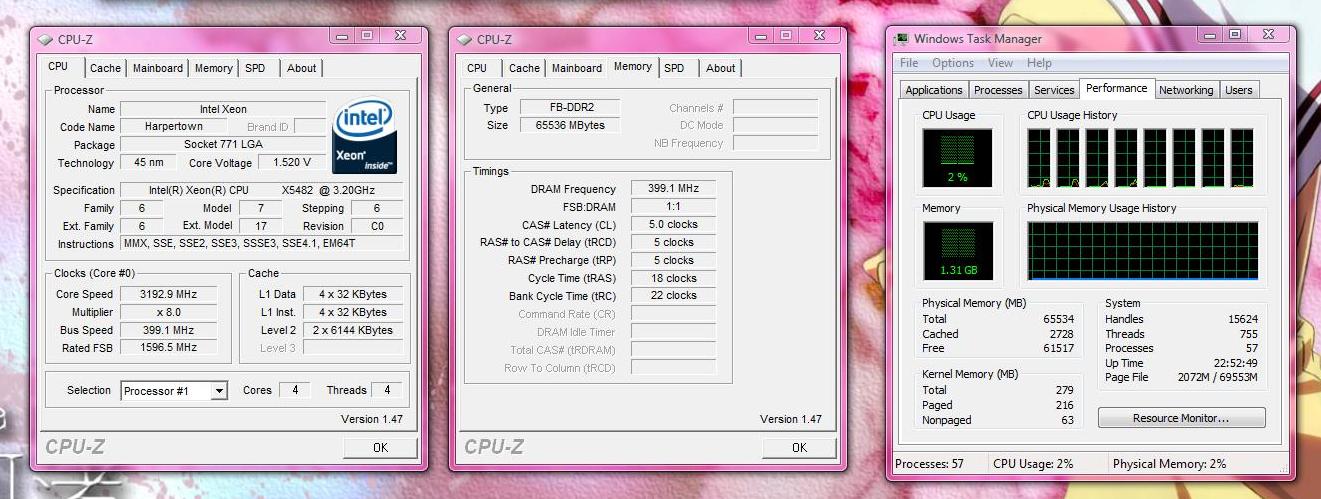
Task: Click the CPU-Z title icon in the Memory window
Action: (x=463, y=40)
